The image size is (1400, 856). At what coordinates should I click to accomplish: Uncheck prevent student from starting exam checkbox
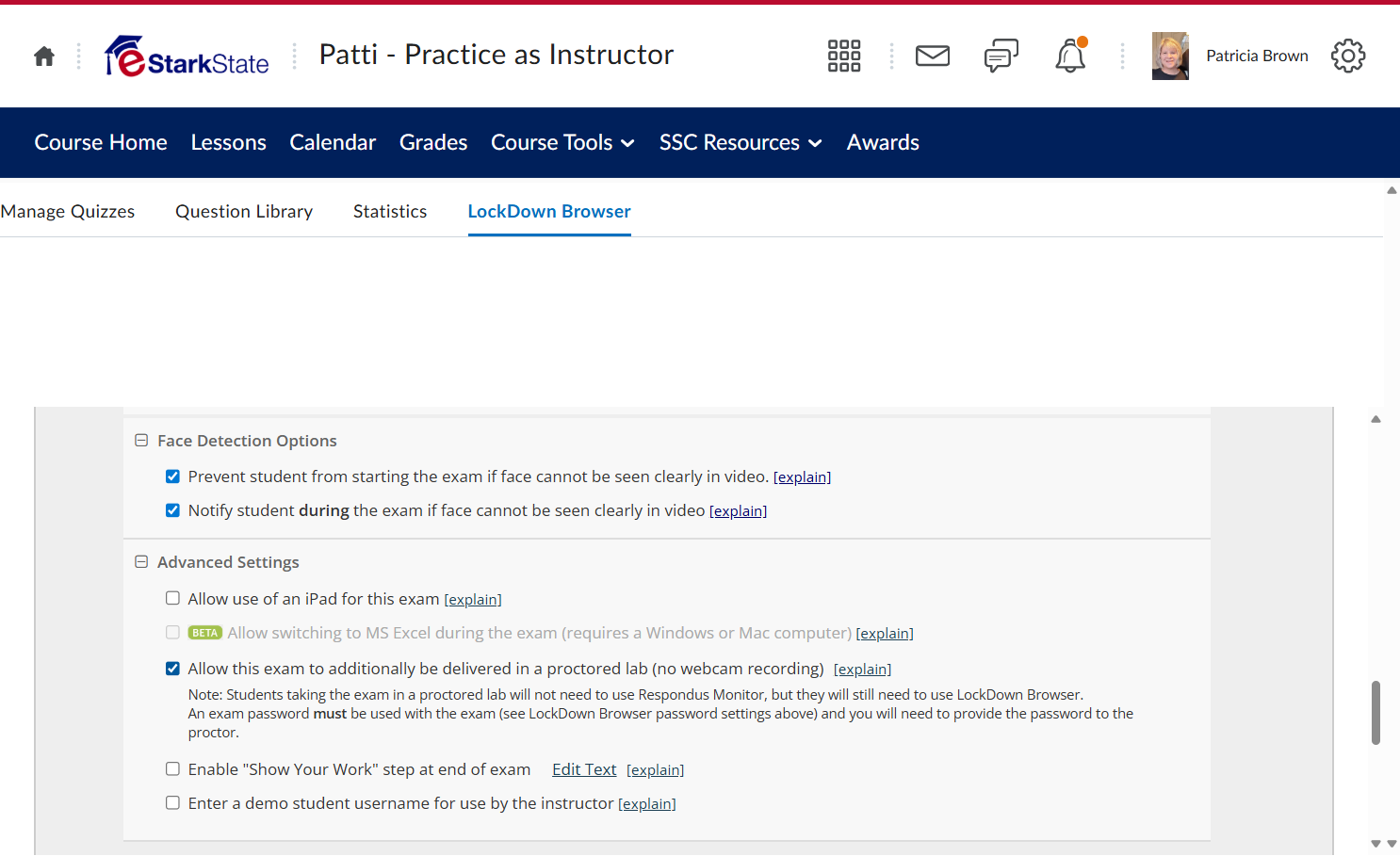click(x=172, y=476)
